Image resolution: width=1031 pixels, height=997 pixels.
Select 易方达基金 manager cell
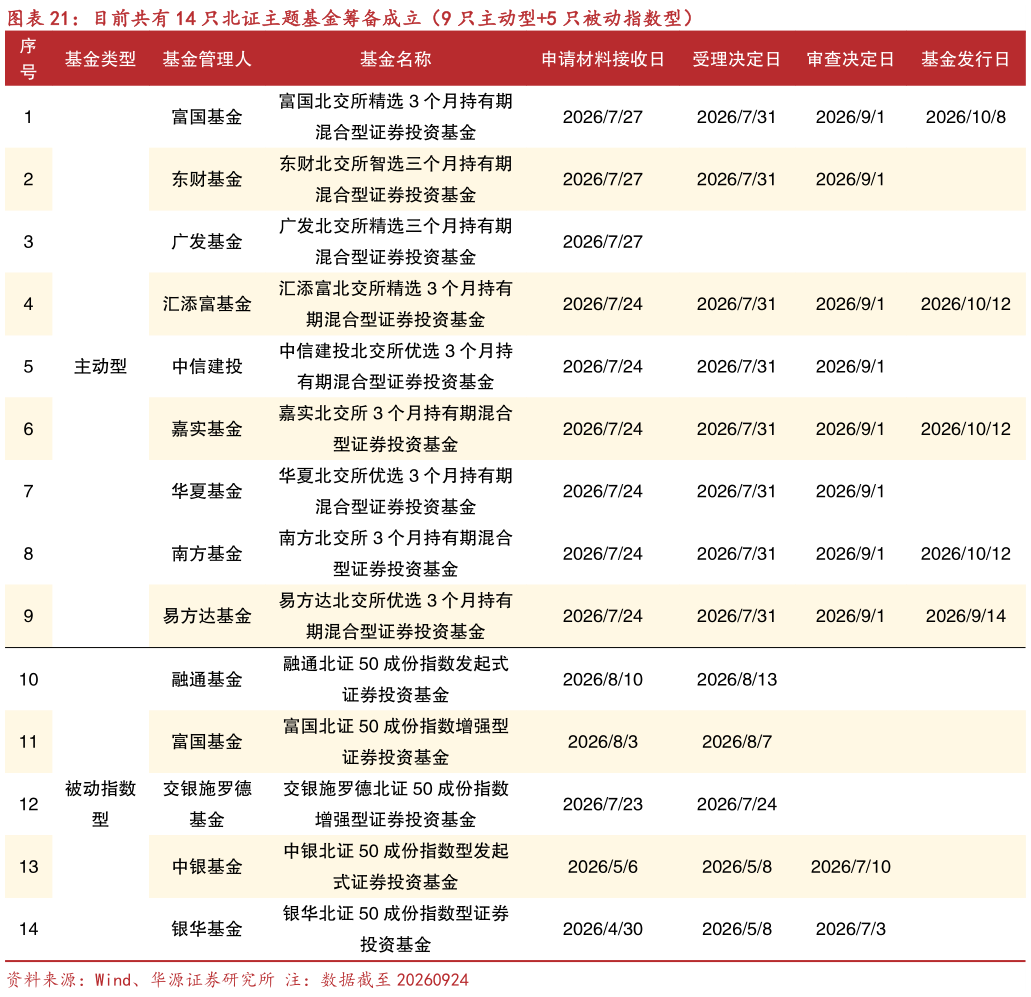(x=206, y=616)
